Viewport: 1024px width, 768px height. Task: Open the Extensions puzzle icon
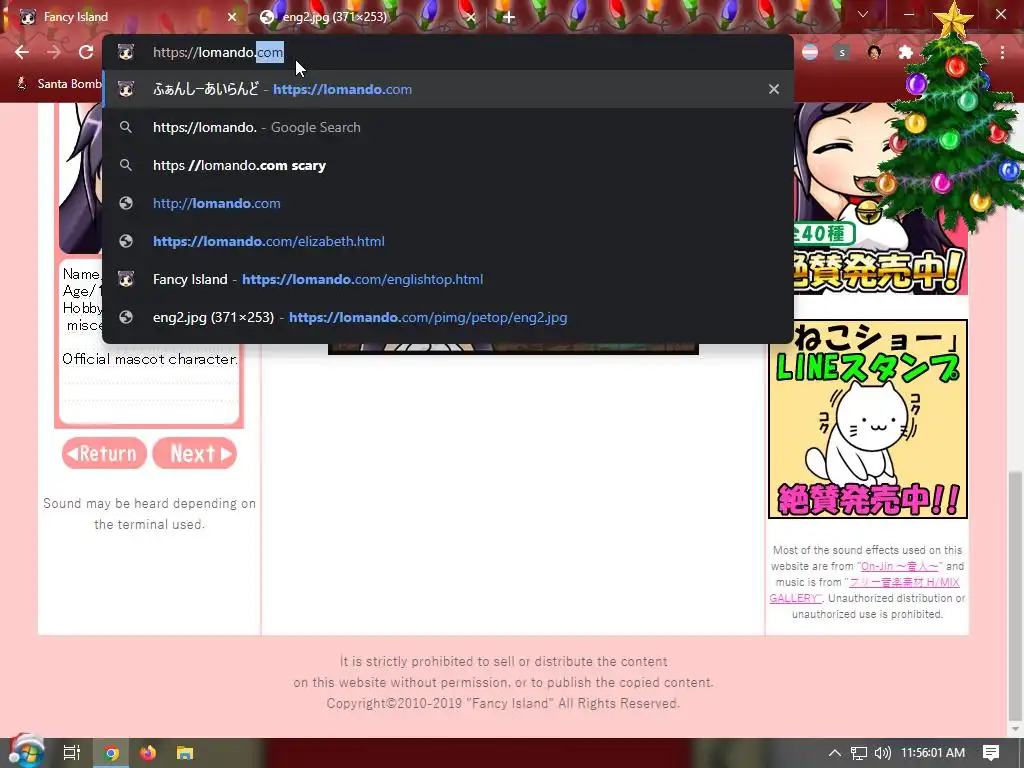point(906,52)
